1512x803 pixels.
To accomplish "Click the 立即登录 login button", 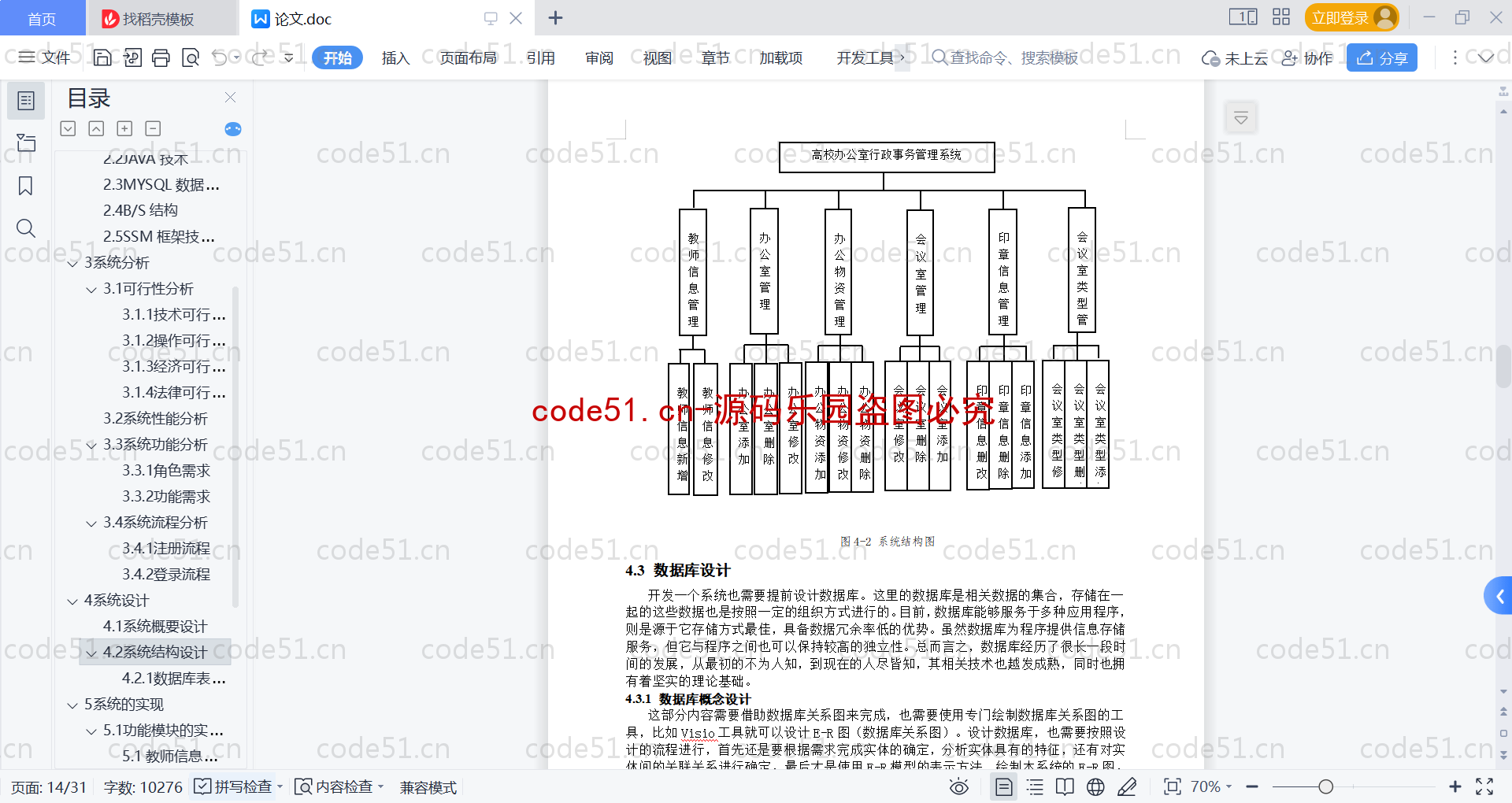I will click(1351, 17).
